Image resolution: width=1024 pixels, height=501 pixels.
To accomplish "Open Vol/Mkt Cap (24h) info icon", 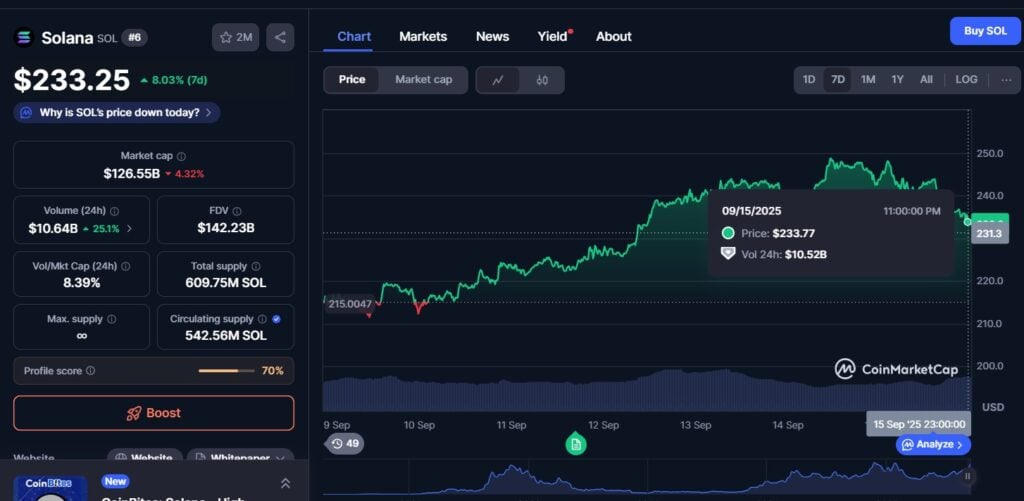I will (x=125, y=267).
